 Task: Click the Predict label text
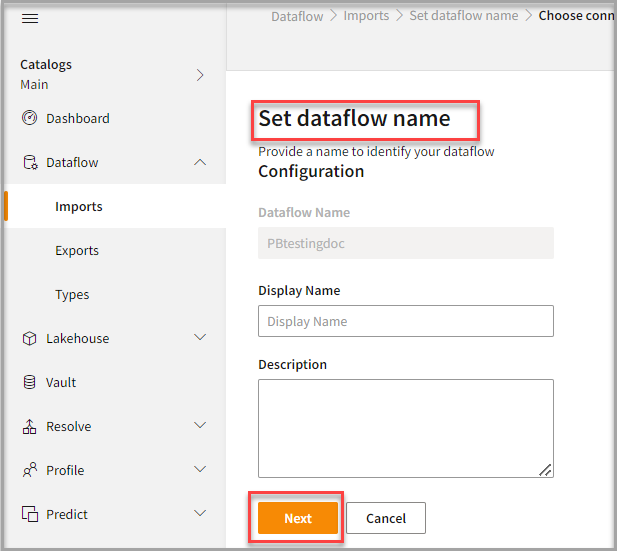coord(67,514)
